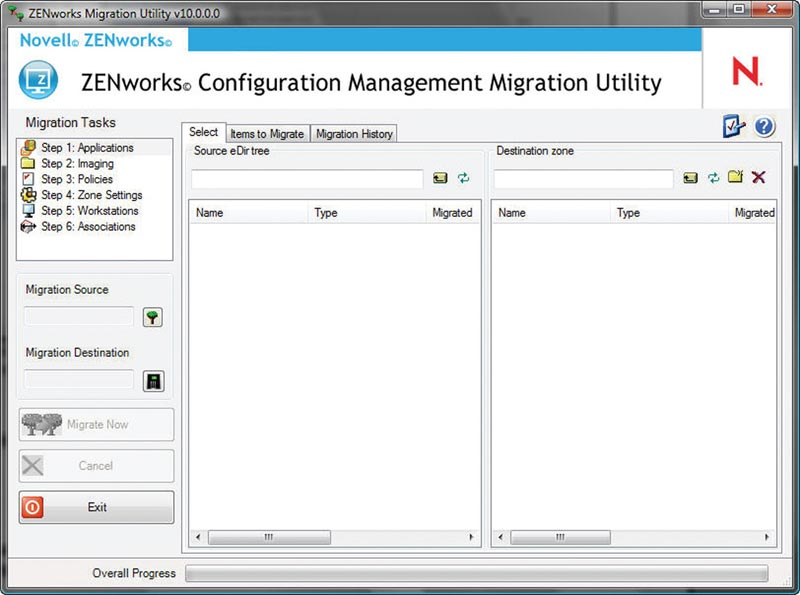
Task: Click right scroll arrow in Destination zone
Action: 766,537
